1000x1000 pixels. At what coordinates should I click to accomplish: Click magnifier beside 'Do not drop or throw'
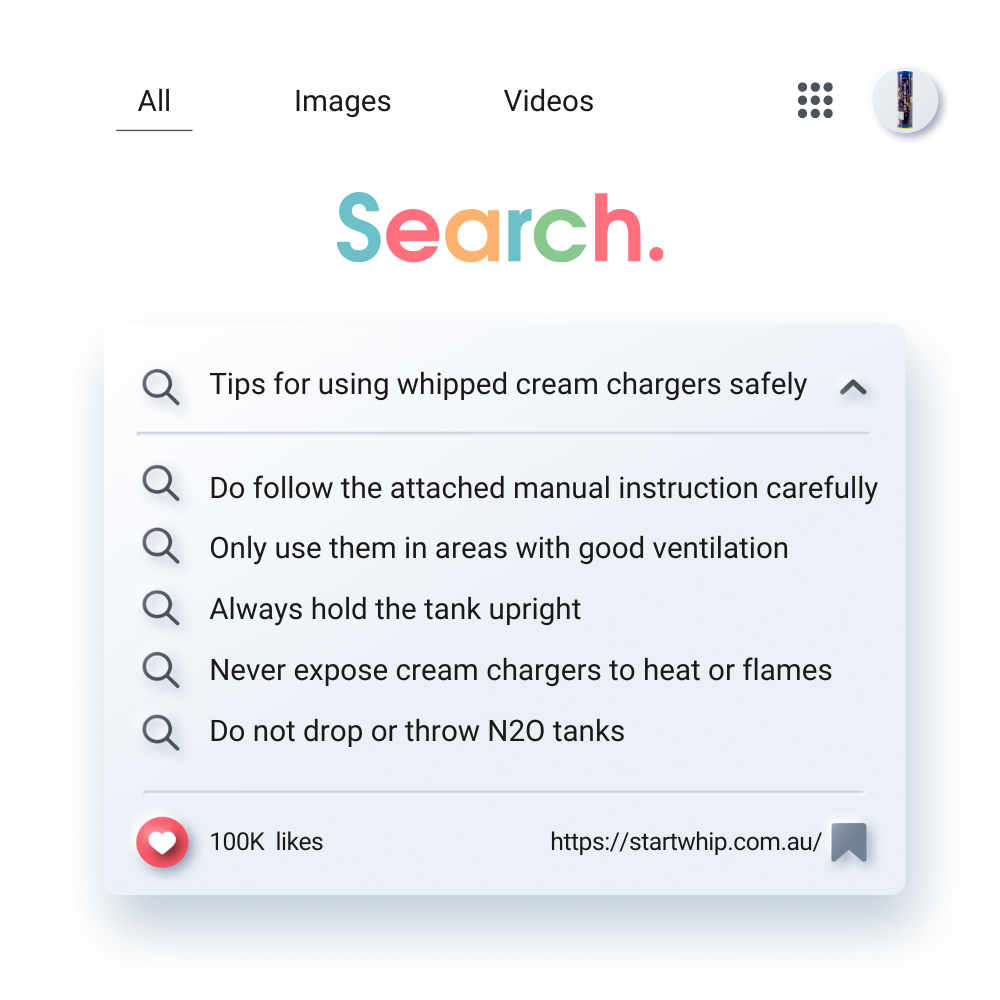click(x=161, y=730)
